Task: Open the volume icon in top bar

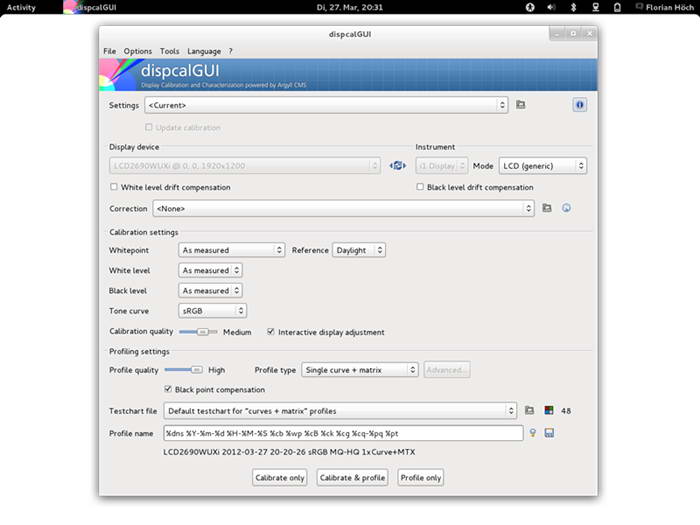Action: 552,7
